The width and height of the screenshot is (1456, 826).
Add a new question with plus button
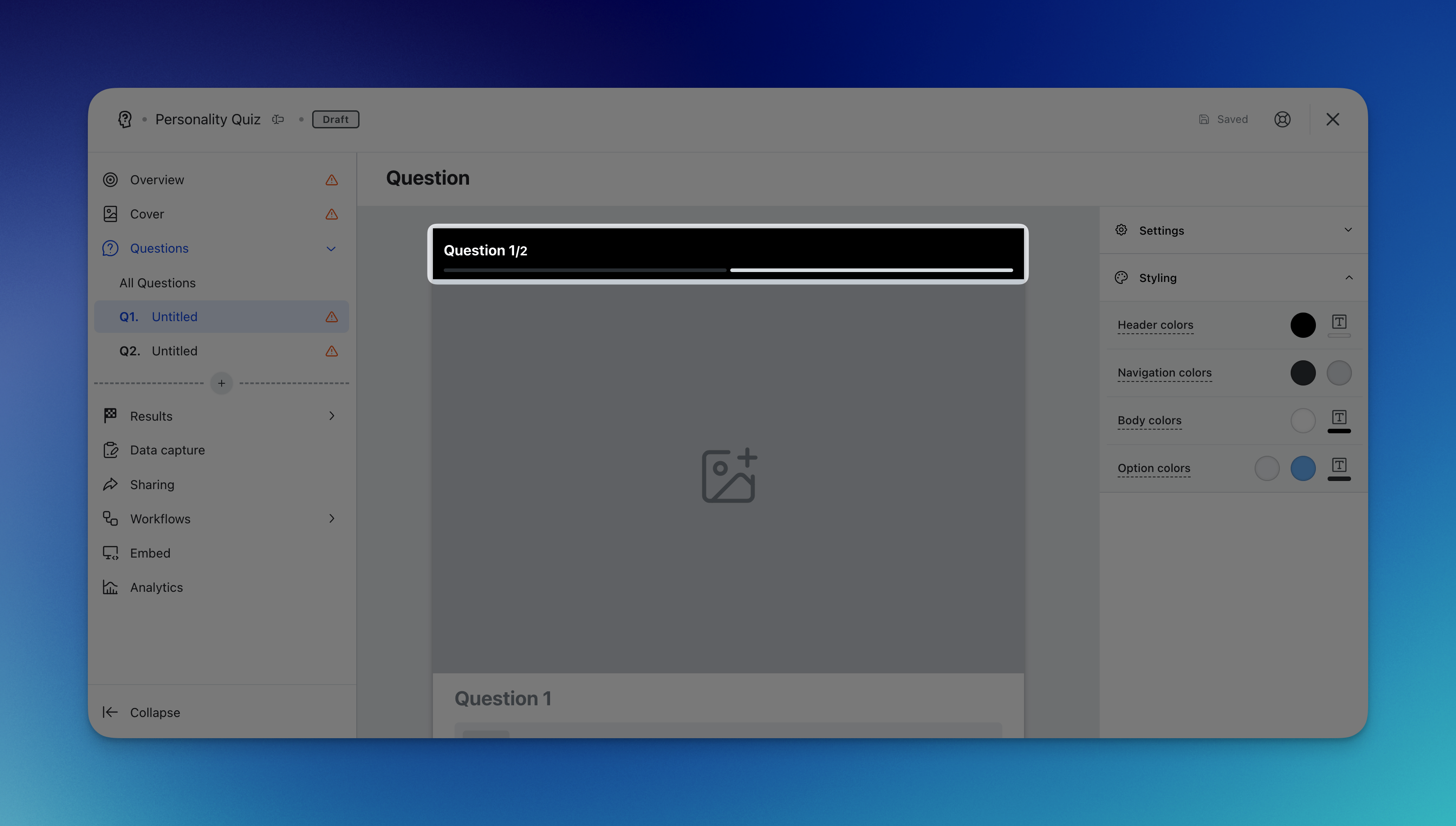pos(221,384)
